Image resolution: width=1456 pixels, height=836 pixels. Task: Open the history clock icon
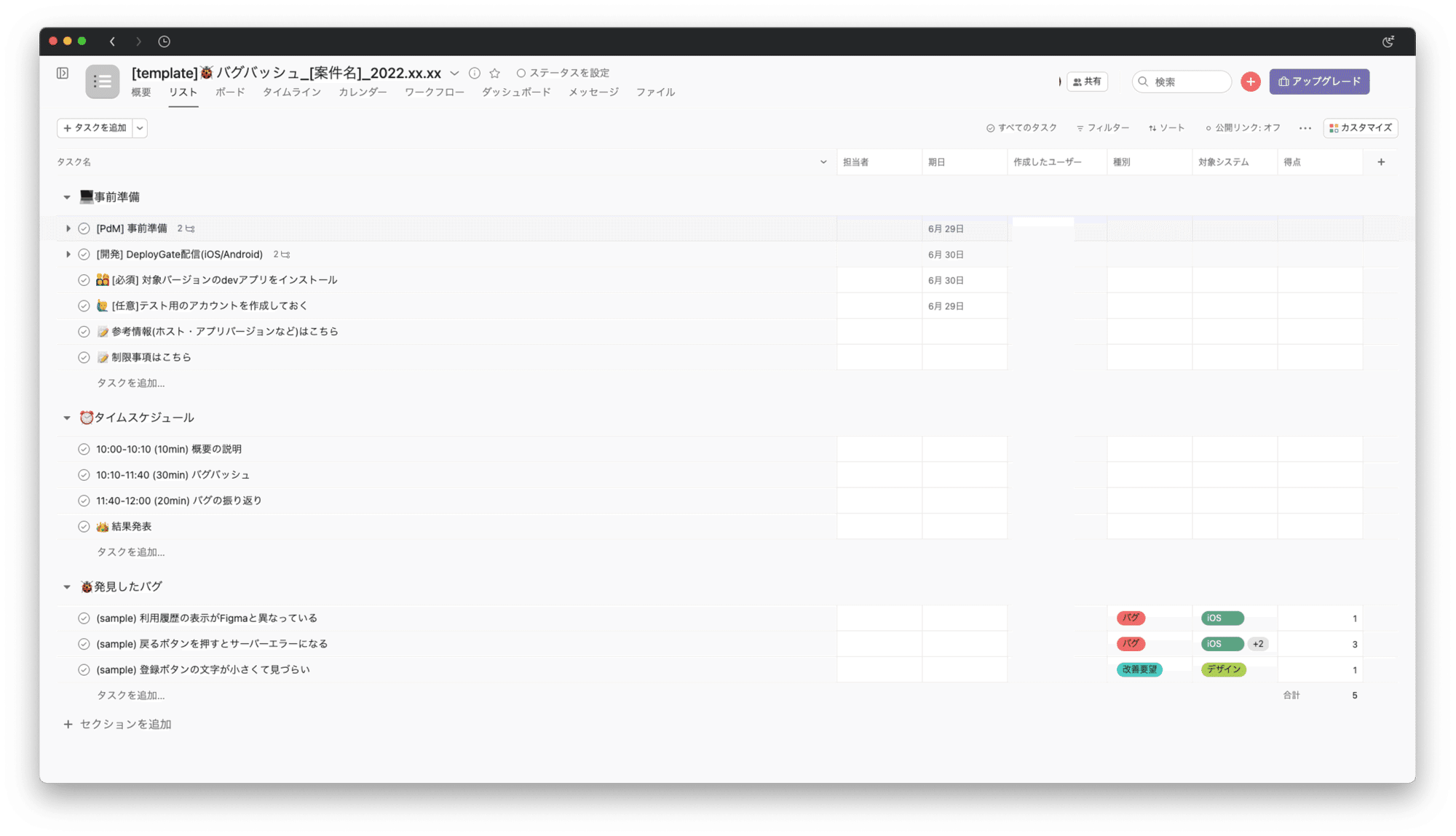tap(165, 41)
